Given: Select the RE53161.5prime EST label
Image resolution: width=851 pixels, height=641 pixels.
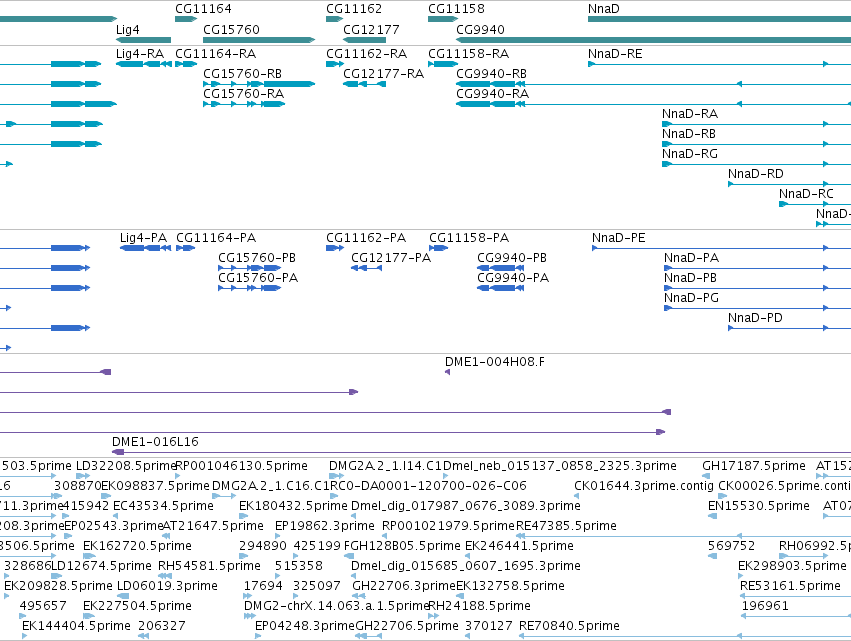Looking at the screenshot, I should click(x=790, y=586).
